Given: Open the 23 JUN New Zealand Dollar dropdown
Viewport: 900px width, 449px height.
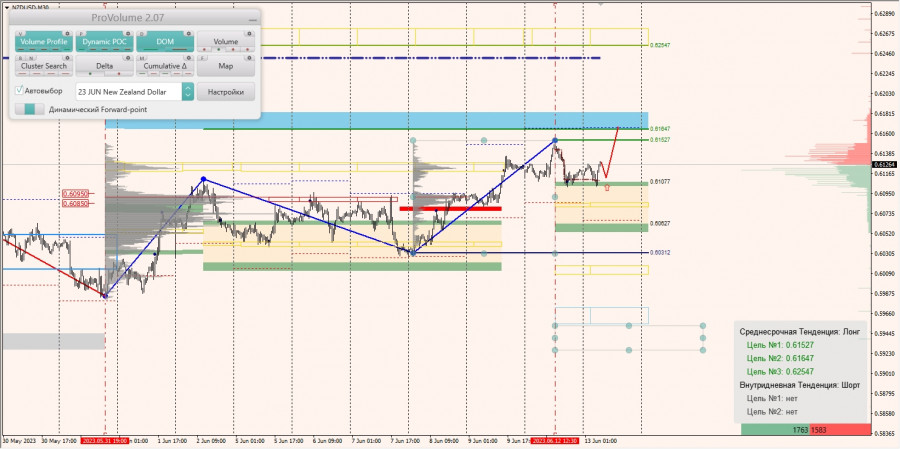Looking at the screenshot, I should 128,91.
